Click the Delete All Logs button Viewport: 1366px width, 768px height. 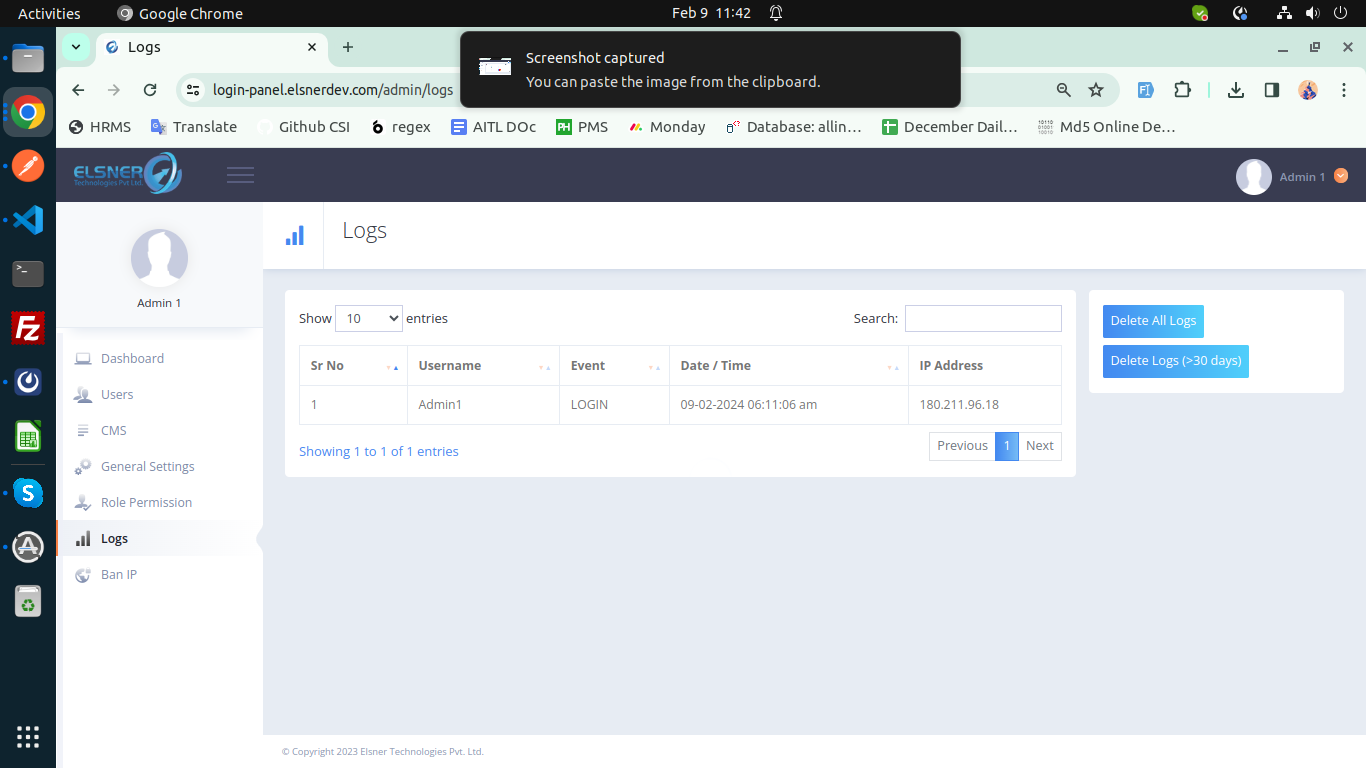[x=1152, y=321]
